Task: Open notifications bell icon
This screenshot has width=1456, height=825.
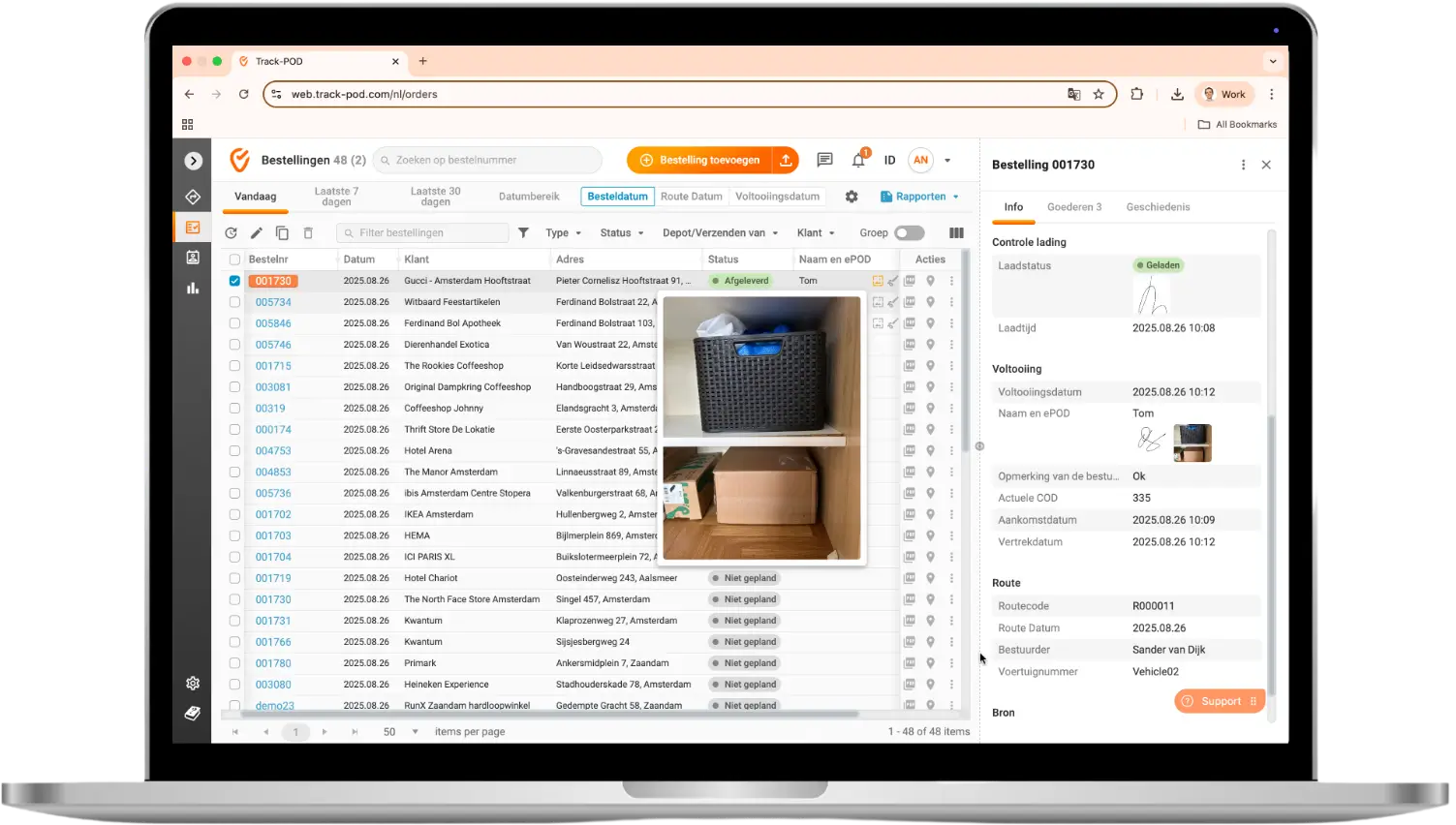Action: click(858, 160)
